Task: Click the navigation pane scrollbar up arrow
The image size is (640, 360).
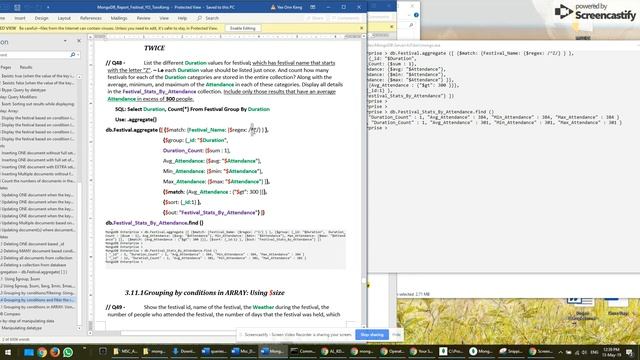Action: tap(79, 76)
